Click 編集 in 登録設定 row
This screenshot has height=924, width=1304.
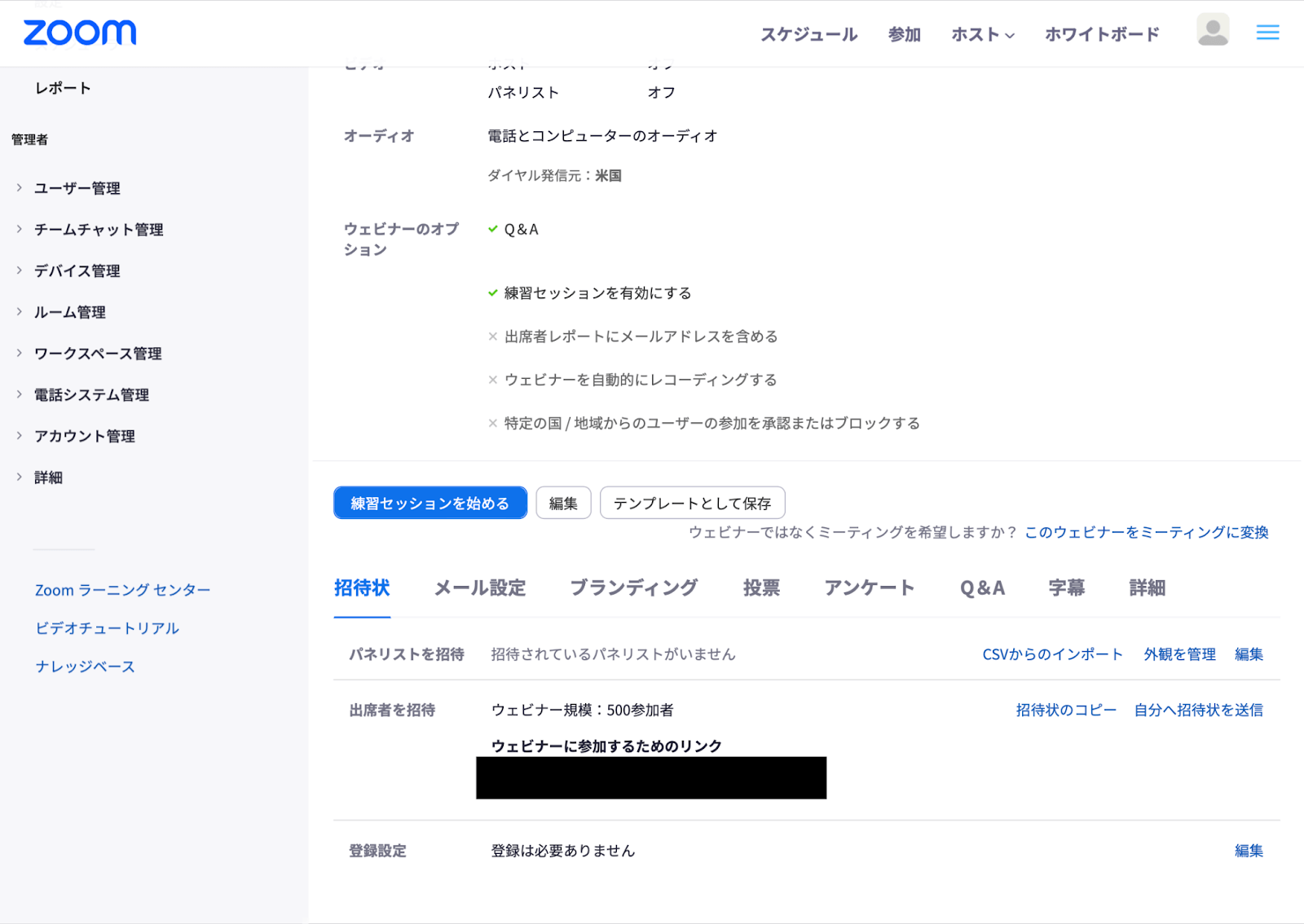coord(1249,851)
